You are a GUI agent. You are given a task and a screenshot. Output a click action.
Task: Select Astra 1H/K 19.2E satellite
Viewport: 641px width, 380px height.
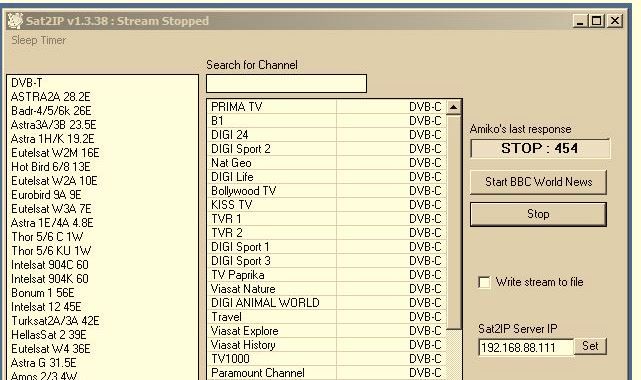[103, 139]
